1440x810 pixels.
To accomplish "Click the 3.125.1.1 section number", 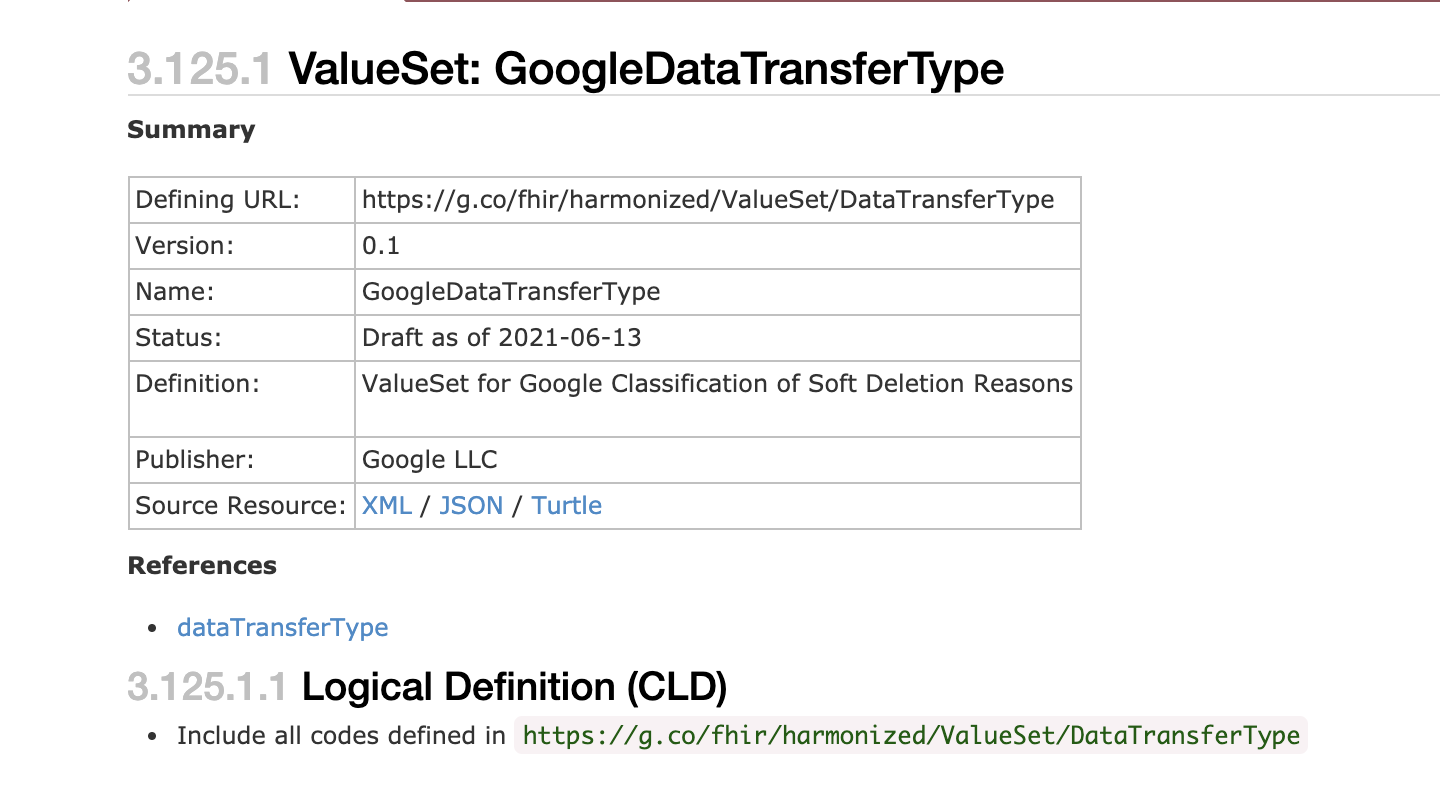I will point(207,687).
